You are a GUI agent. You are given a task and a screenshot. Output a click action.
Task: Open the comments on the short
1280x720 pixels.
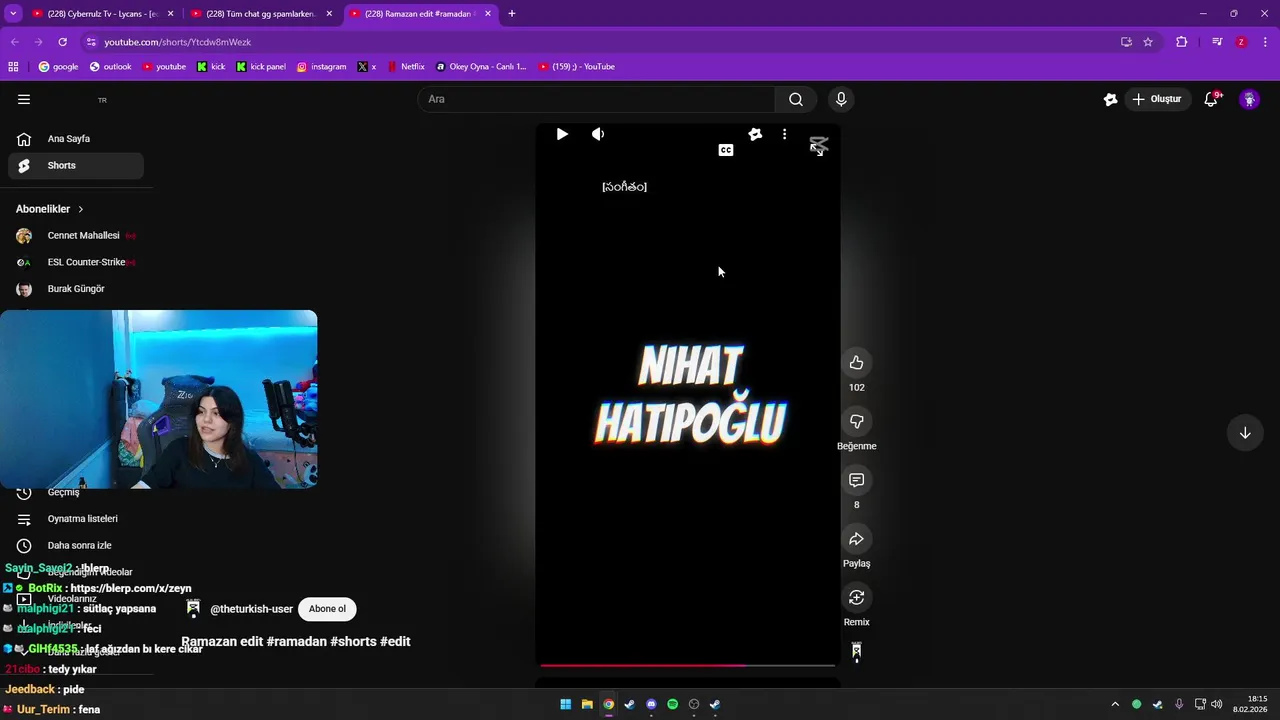856,480
